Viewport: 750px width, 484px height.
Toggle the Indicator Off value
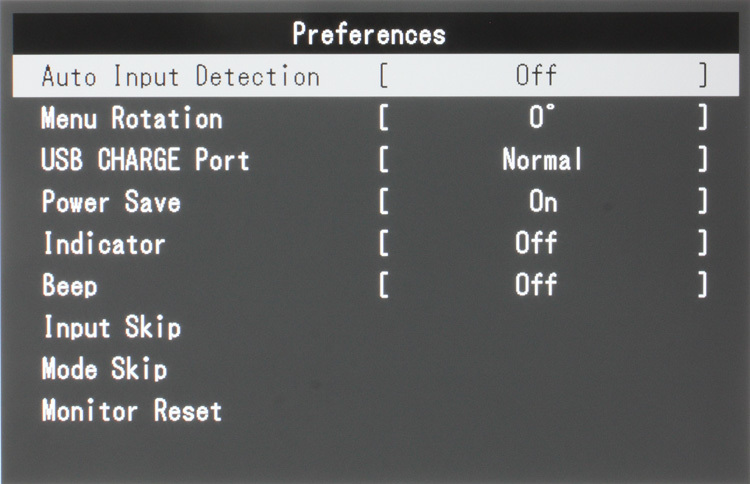pos(536,244)
